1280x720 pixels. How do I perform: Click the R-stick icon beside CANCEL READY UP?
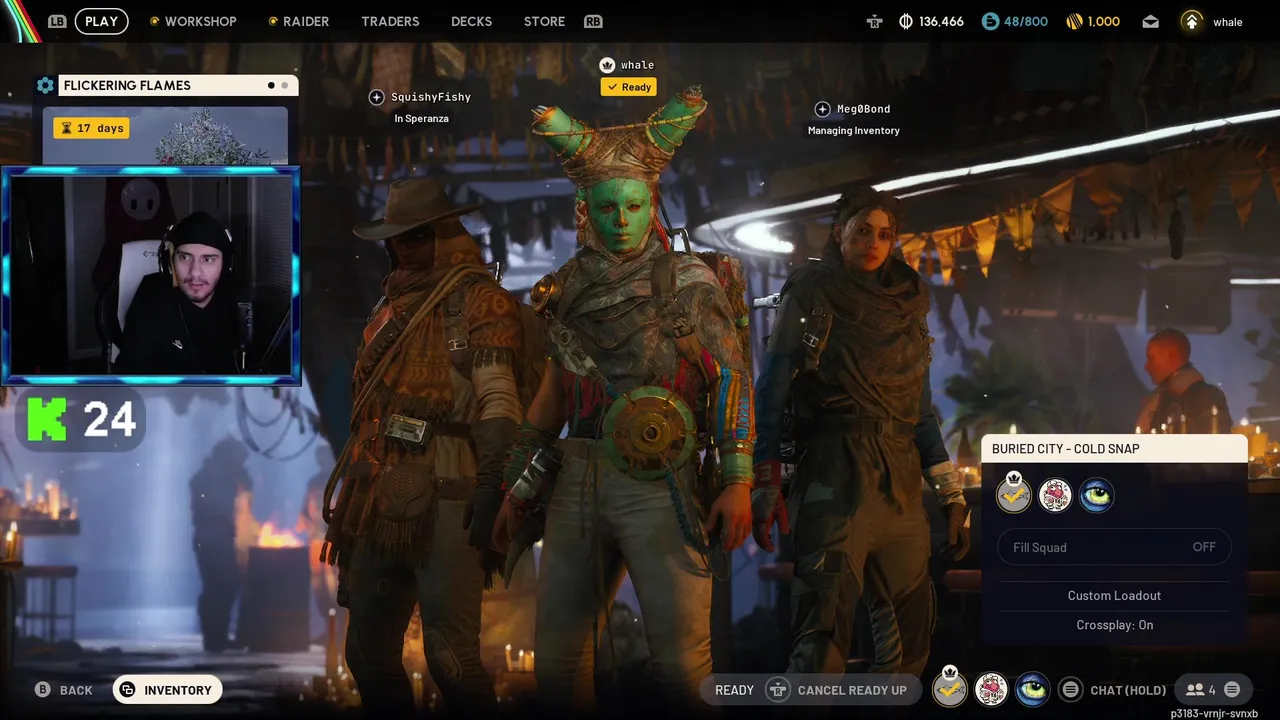[x=777, y=690]
